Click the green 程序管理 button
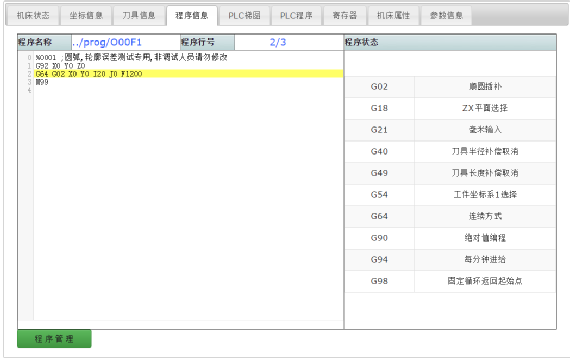Screen dimensions: 570x360 point(54,339)
